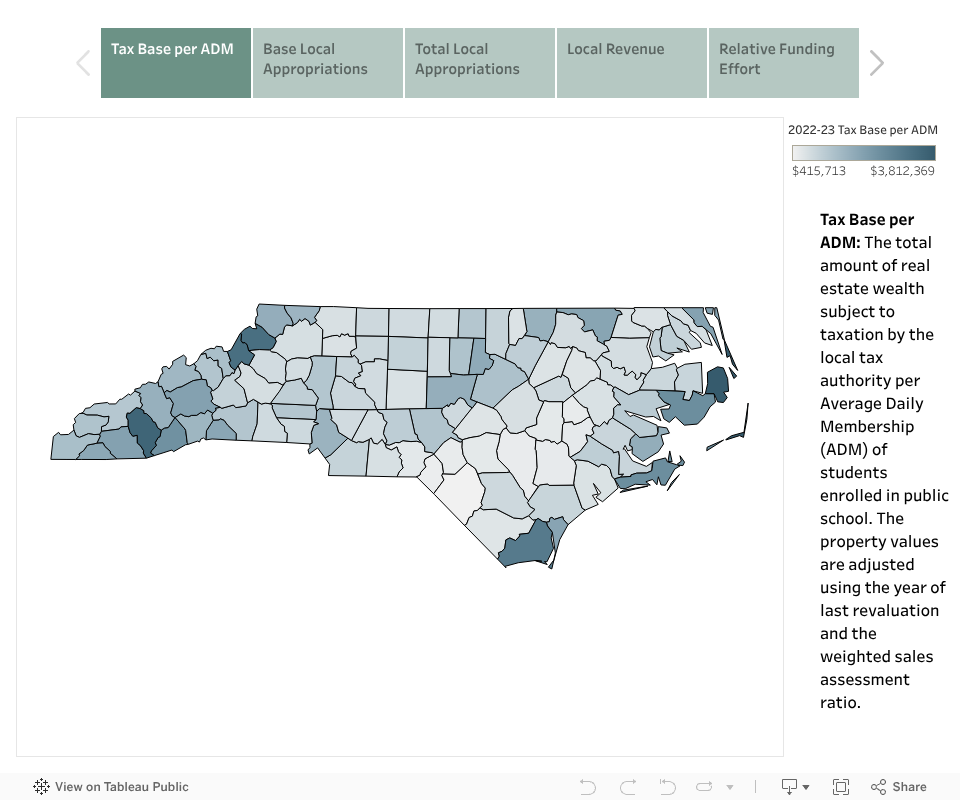Open the Relative Funding Effort tab

(x=784, y=62)
